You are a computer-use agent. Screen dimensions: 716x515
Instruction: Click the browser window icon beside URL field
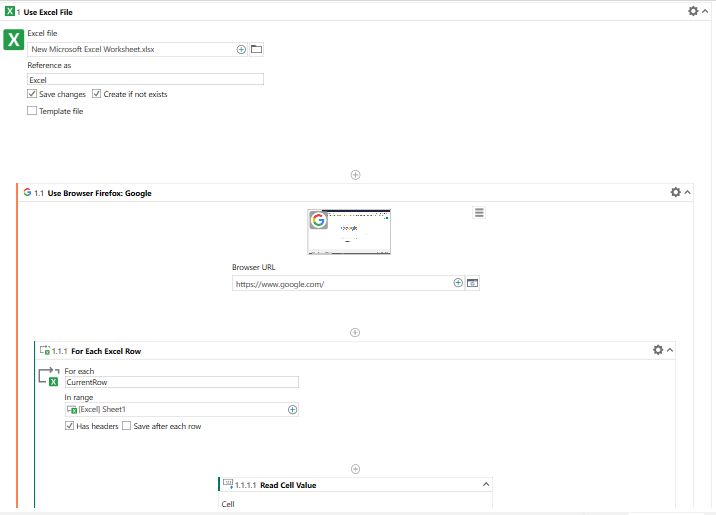click(473, 284)
